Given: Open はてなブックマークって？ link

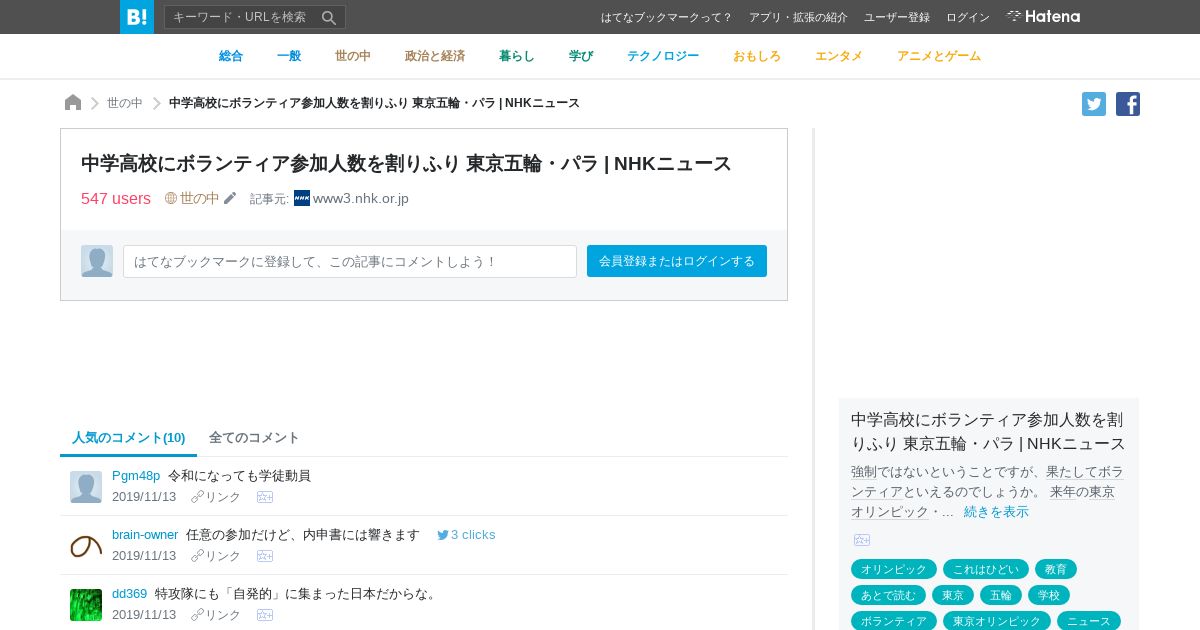Looking at the screenshot, I should 667,17.
